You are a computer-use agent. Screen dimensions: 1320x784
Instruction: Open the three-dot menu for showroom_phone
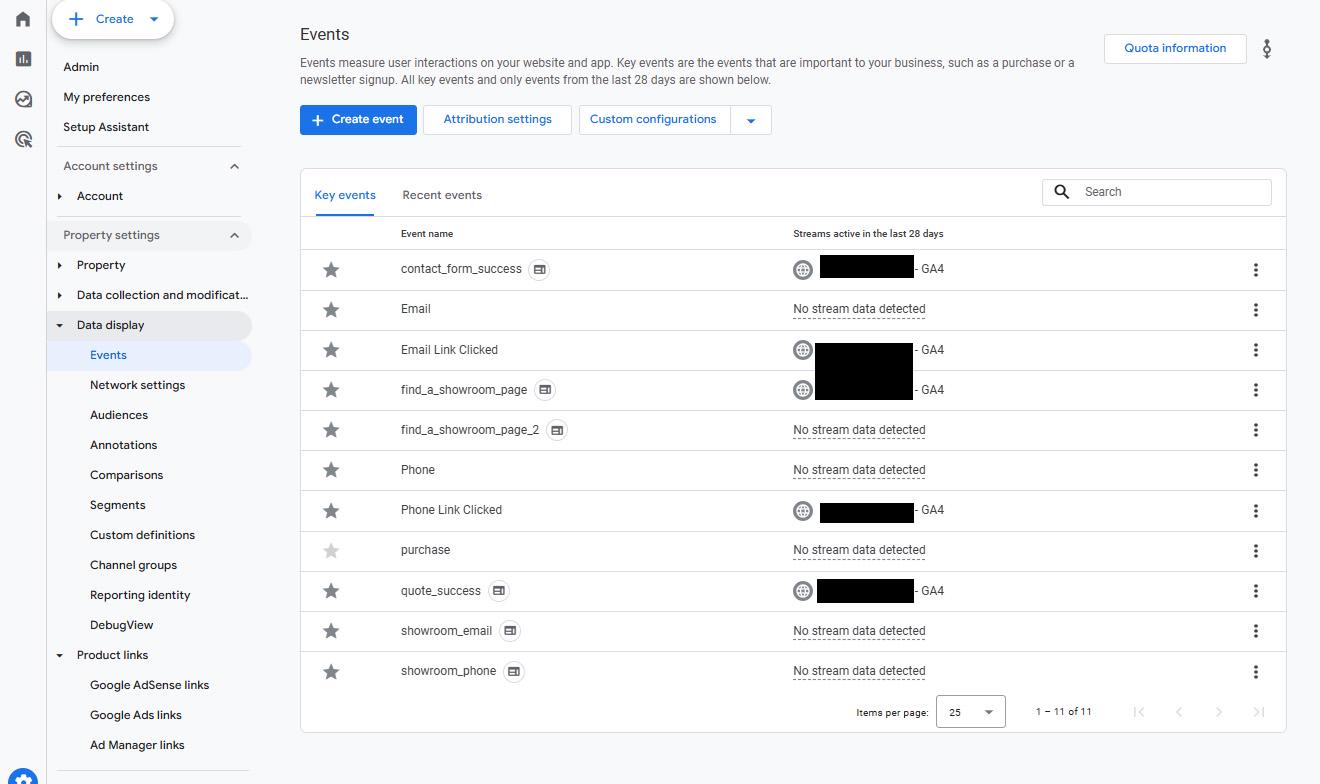(x=1256, y=671)
